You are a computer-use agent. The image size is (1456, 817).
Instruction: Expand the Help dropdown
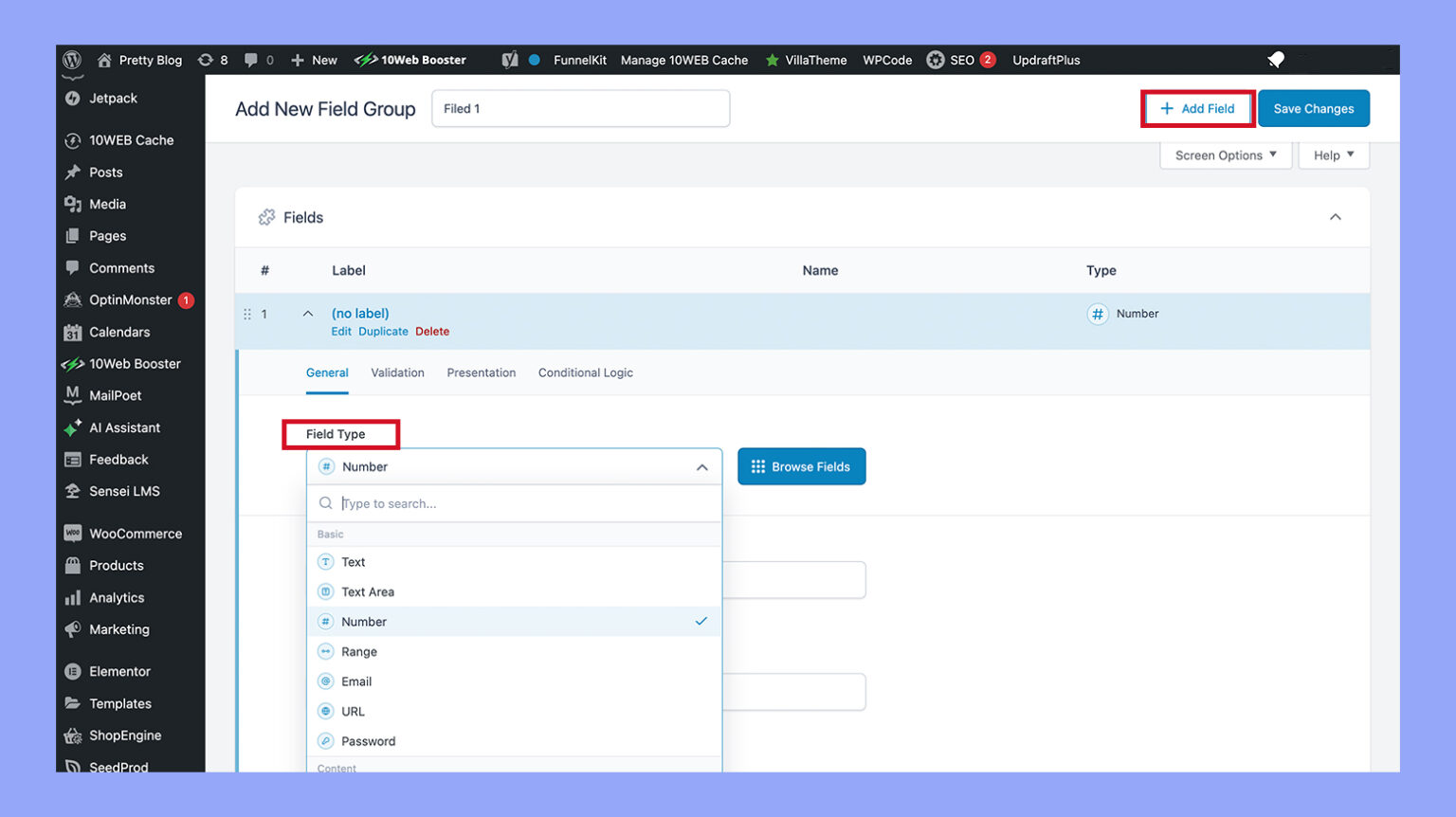coord(1334,154)
